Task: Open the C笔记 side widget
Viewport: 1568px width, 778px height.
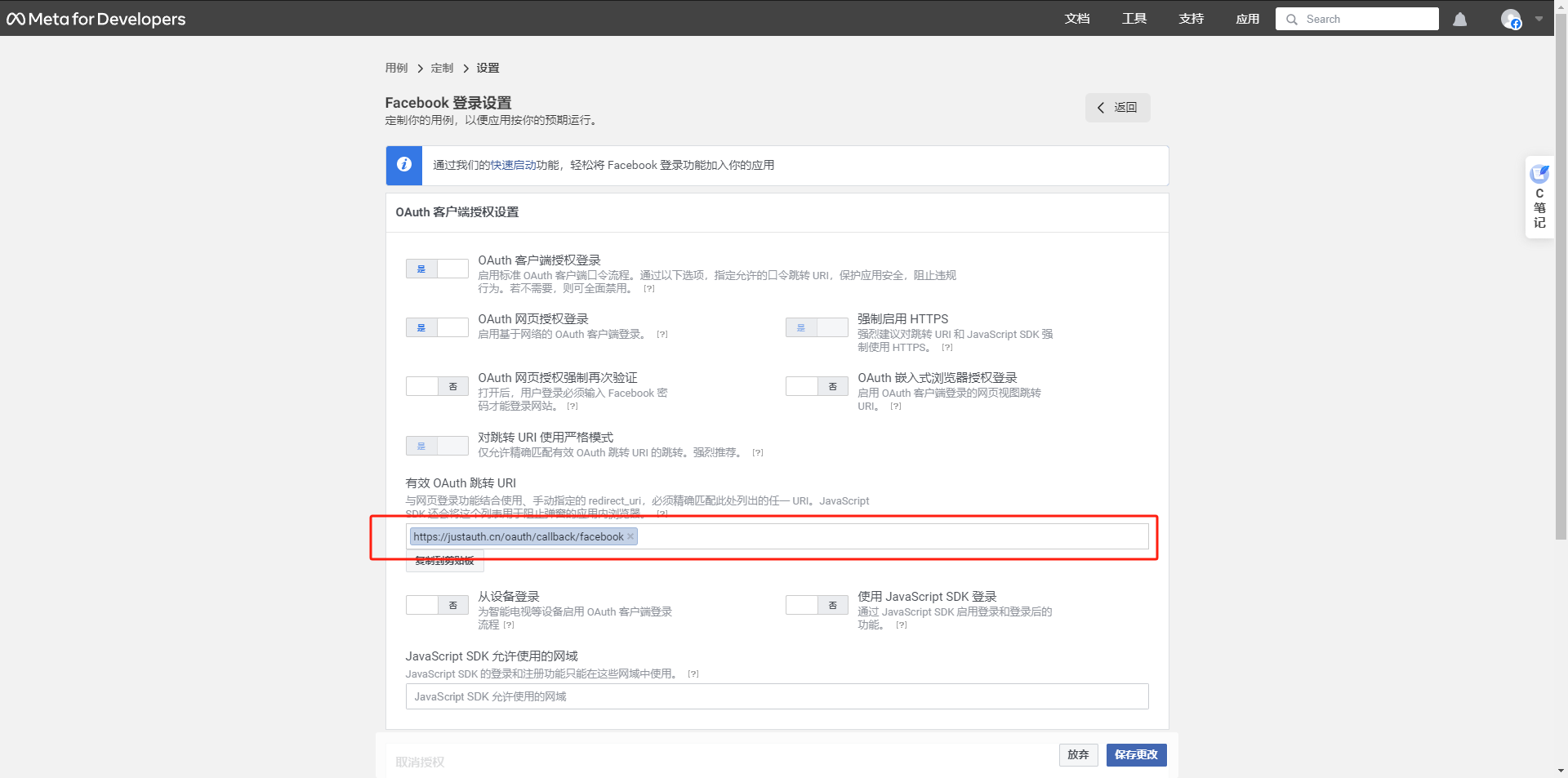Action: pos(1539,197)
